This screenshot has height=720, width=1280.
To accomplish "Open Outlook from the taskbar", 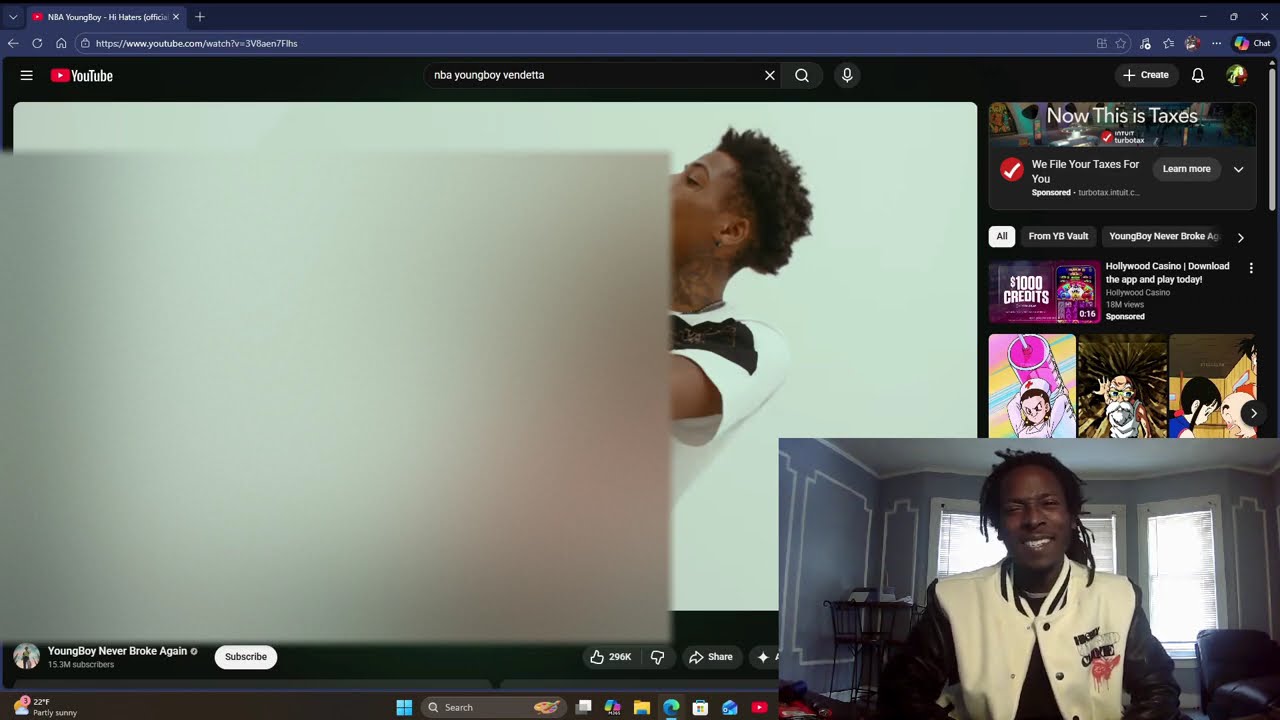I will tap(730, 707).
